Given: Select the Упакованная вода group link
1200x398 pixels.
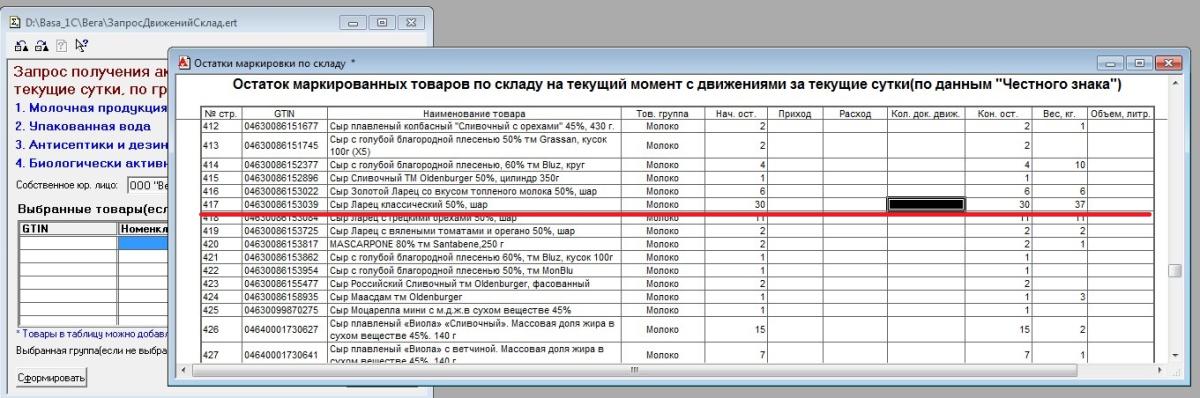Looking at the screenshot, I should pos(83,126).
